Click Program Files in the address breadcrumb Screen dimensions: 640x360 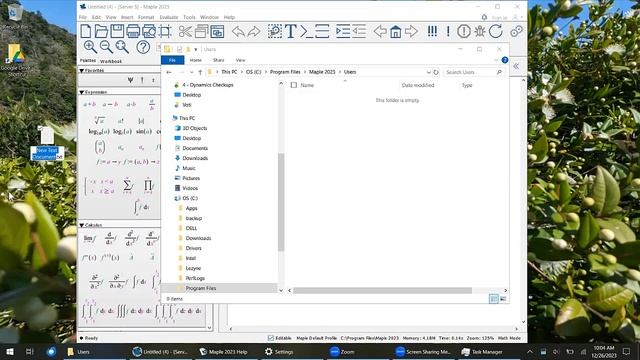285,72
